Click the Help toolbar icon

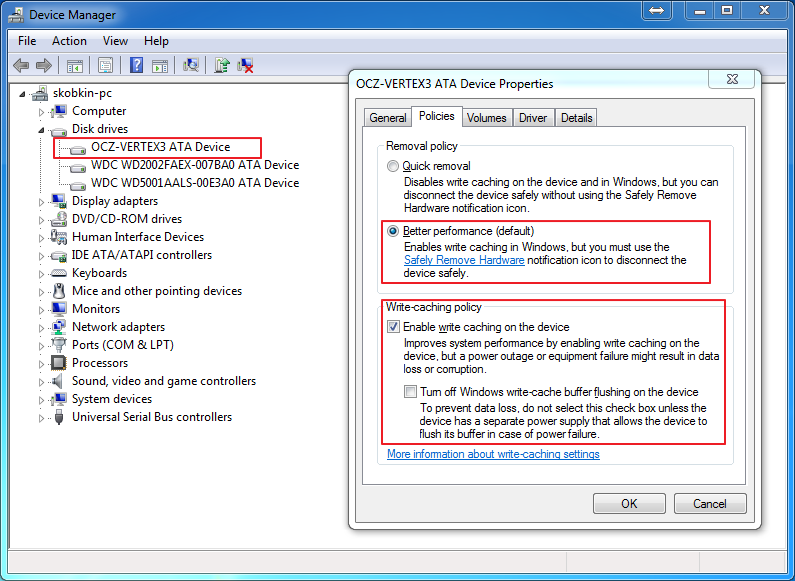point(135,66)
